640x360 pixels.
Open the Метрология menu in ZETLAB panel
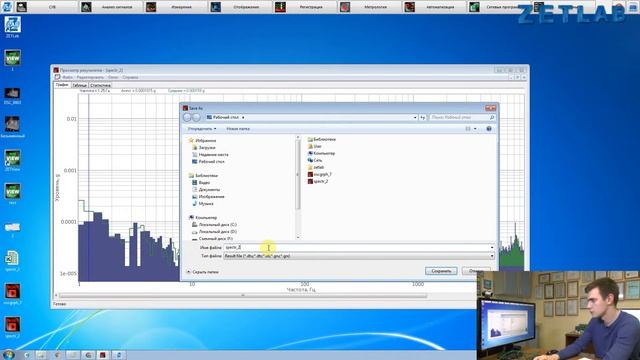375,7
